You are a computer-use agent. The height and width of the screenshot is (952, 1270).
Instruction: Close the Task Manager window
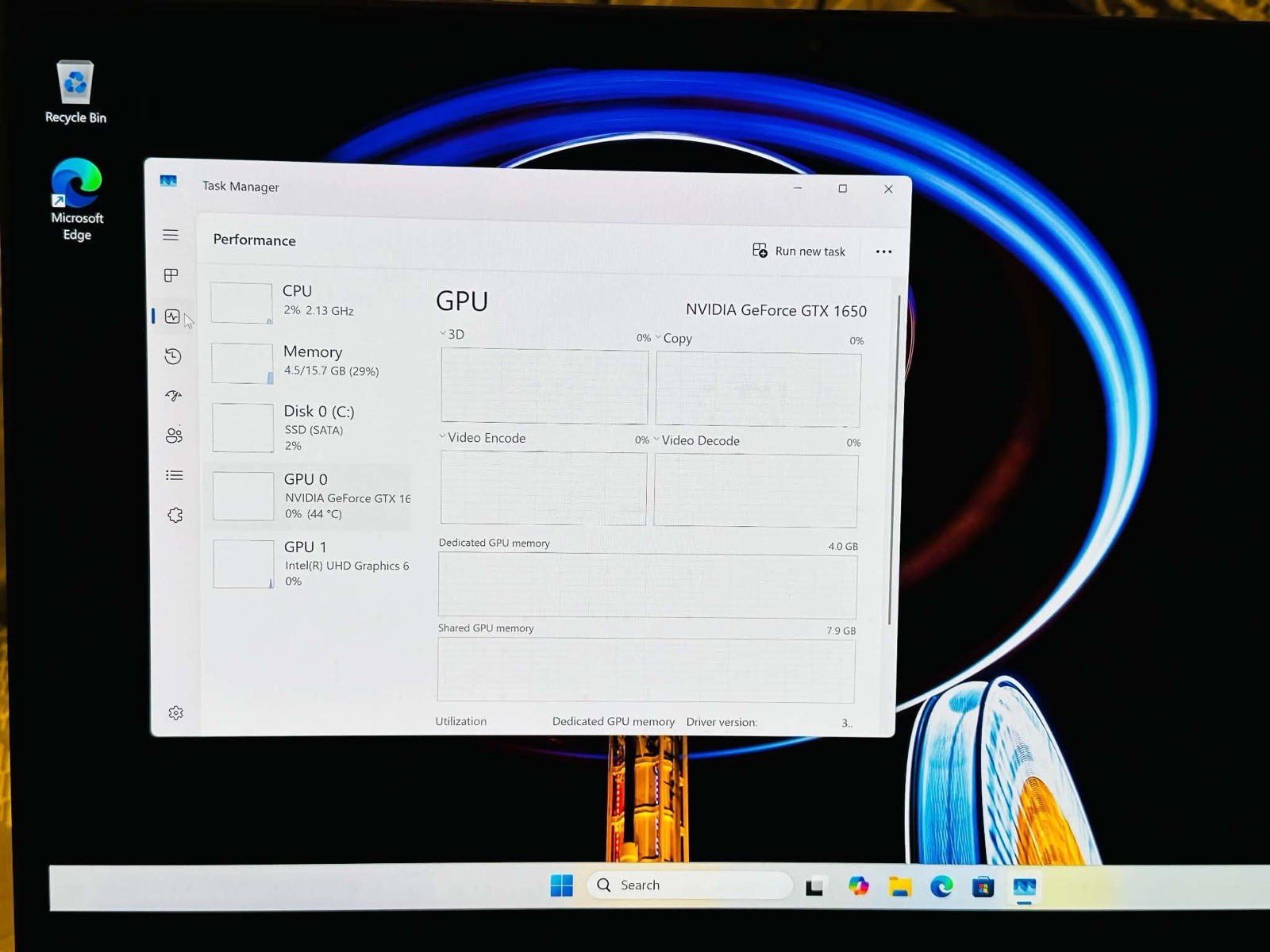click(x=888, y=190)
